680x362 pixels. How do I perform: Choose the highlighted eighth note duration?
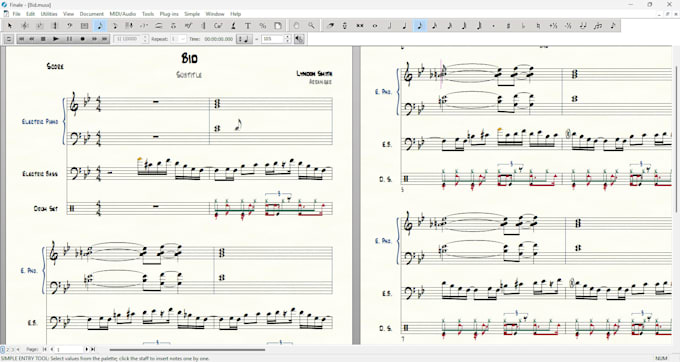420,26
